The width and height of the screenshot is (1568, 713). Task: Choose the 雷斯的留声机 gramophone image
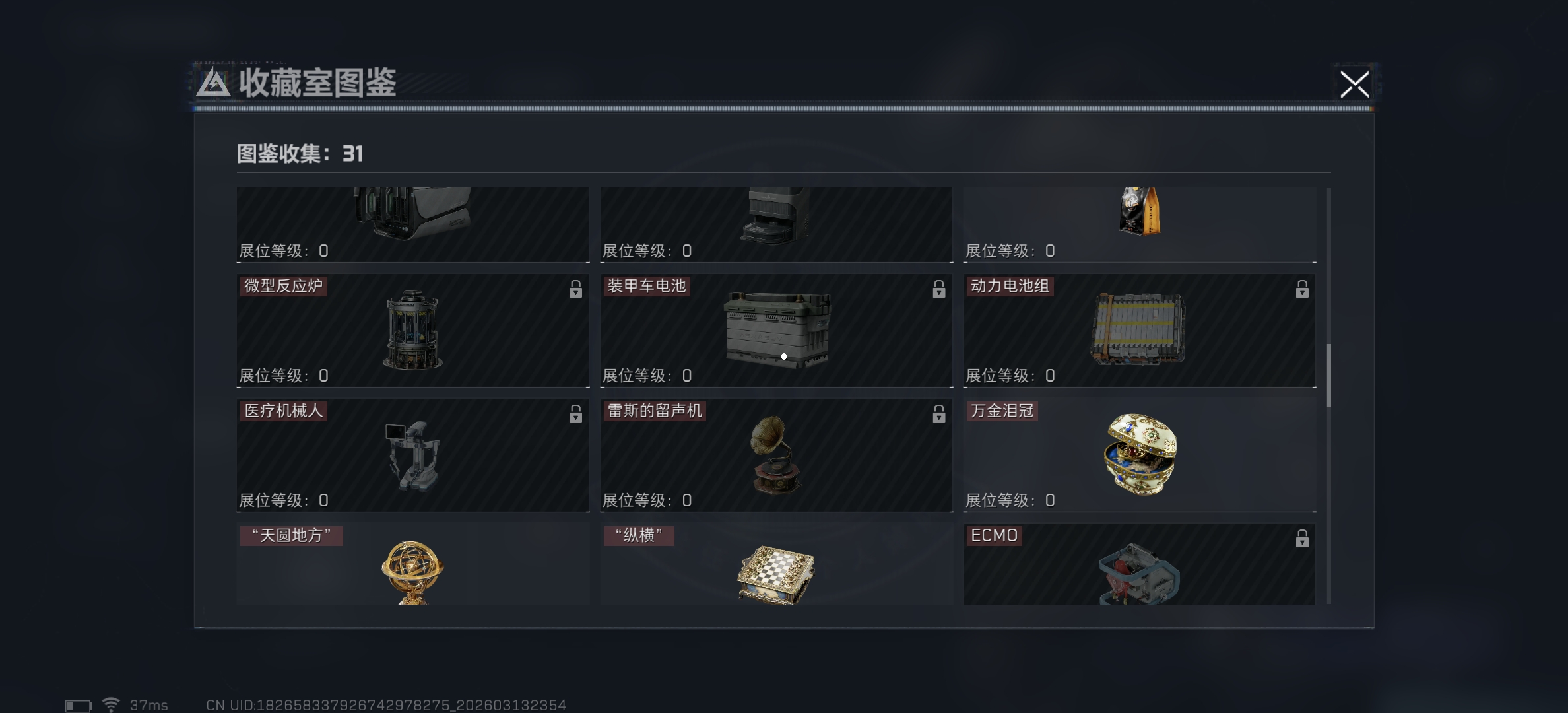point(775,456)
